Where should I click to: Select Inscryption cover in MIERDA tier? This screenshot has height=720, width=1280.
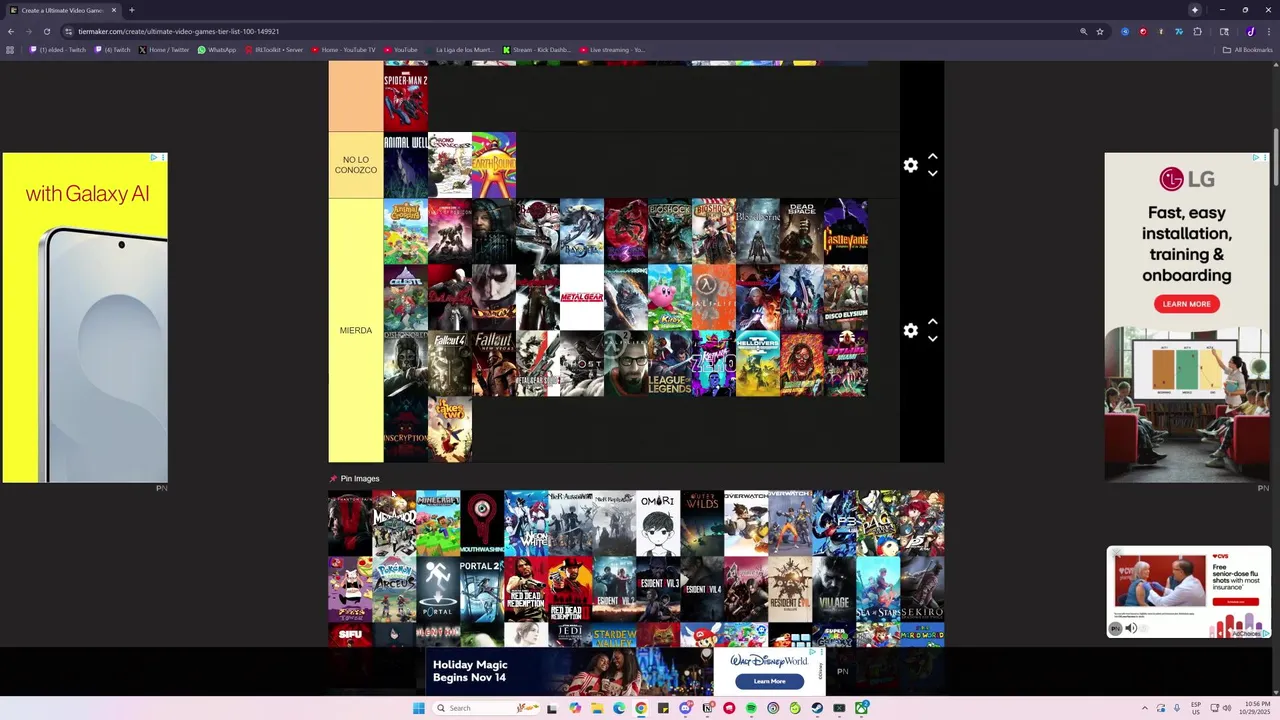point(406,430)
